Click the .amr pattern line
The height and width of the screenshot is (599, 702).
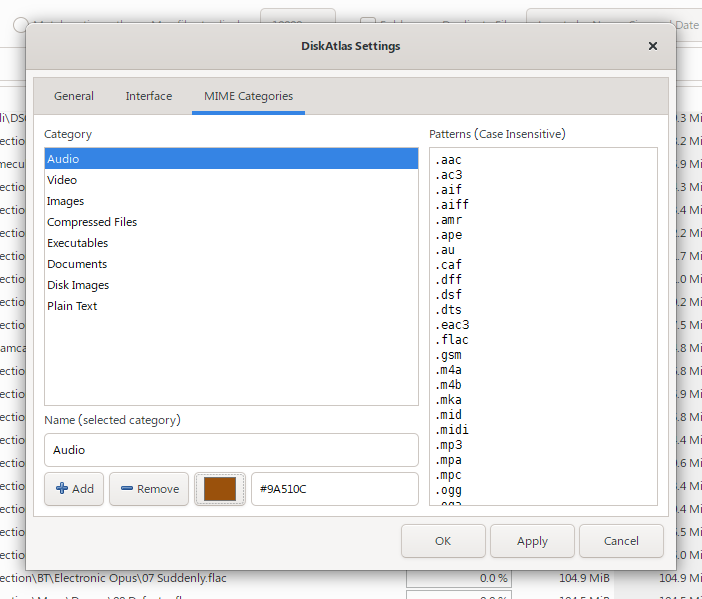tap(448, 220)
